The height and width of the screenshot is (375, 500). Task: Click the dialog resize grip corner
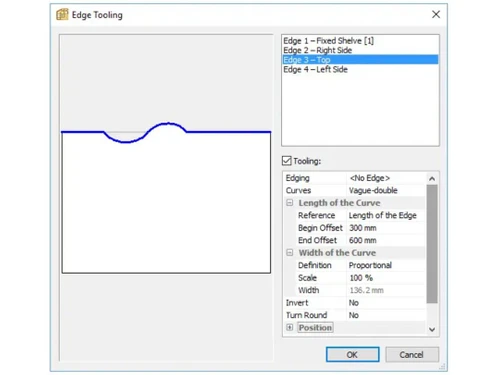(443, 367)
